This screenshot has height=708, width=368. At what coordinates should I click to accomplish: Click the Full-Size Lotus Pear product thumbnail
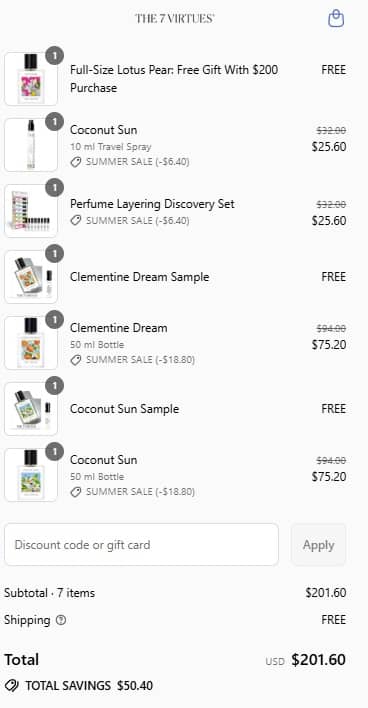[31, 79]
